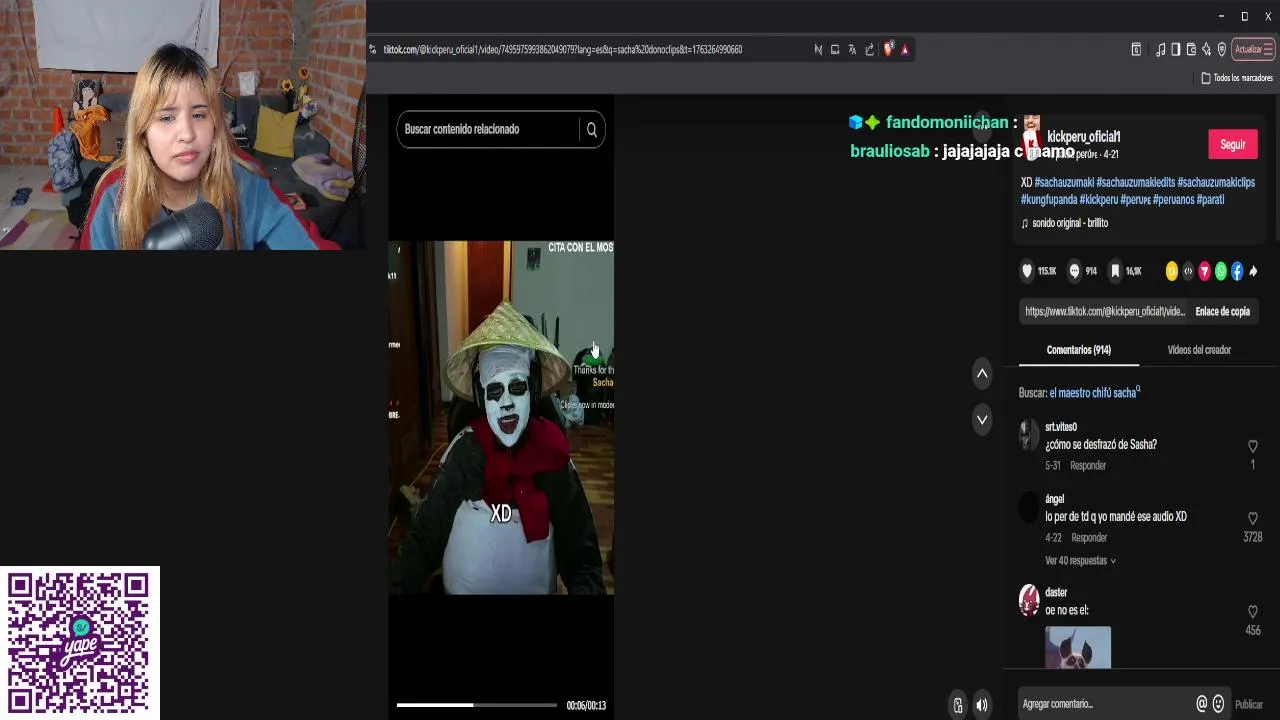Image resolution: width=1280 pixels, height=720 pixels.
Task: Switch to Videos del creador tab
Action: (1199, 350)
